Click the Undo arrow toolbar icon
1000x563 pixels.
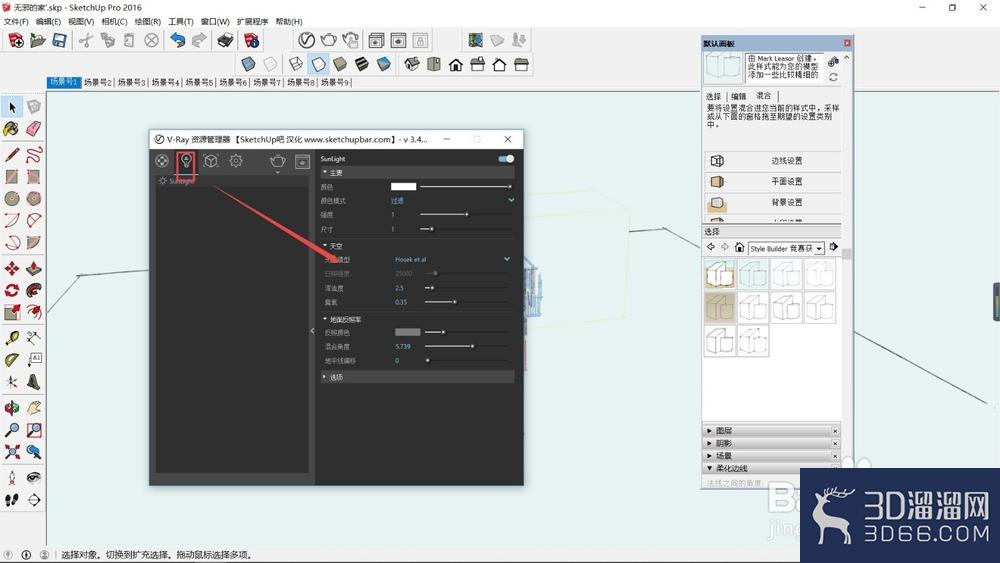click(178, 41)
